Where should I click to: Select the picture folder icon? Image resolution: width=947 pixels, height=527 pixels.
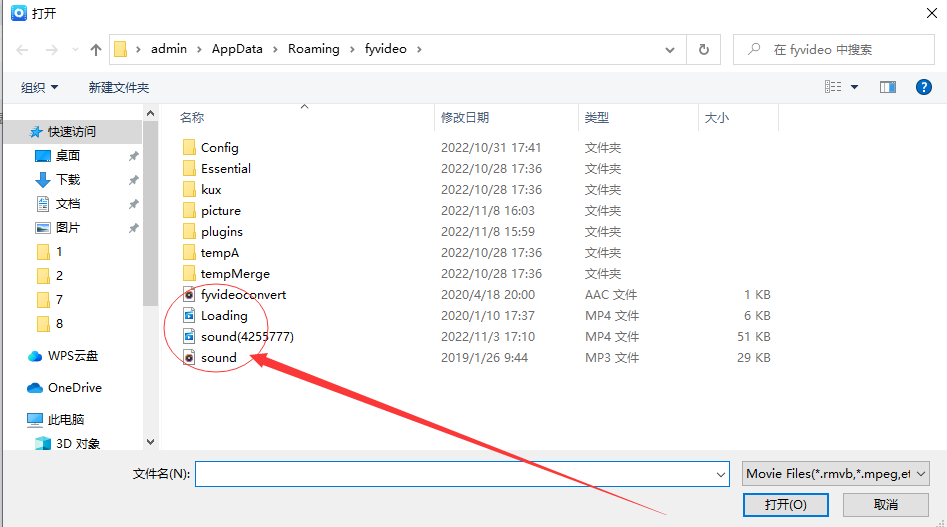pos(189,211)
